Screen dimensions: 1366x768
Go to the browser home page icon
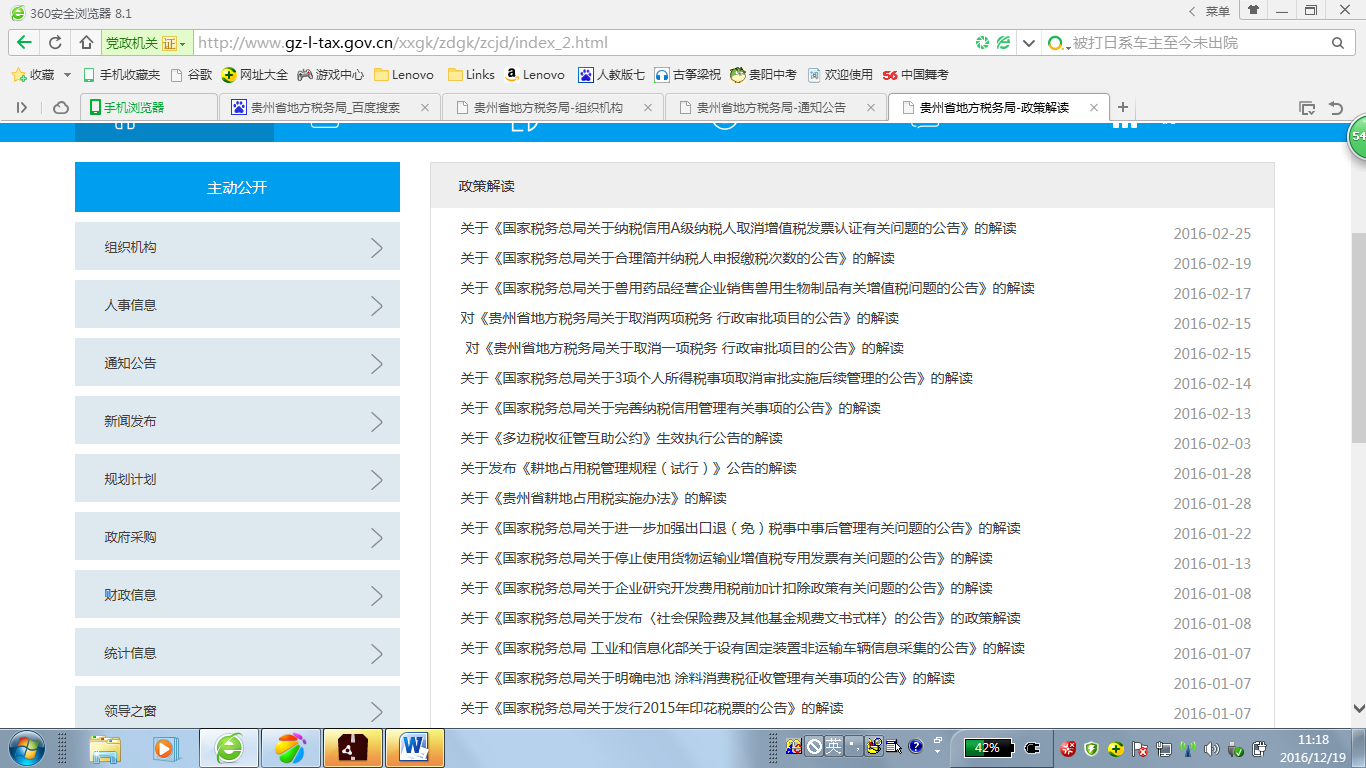[86, 43]
